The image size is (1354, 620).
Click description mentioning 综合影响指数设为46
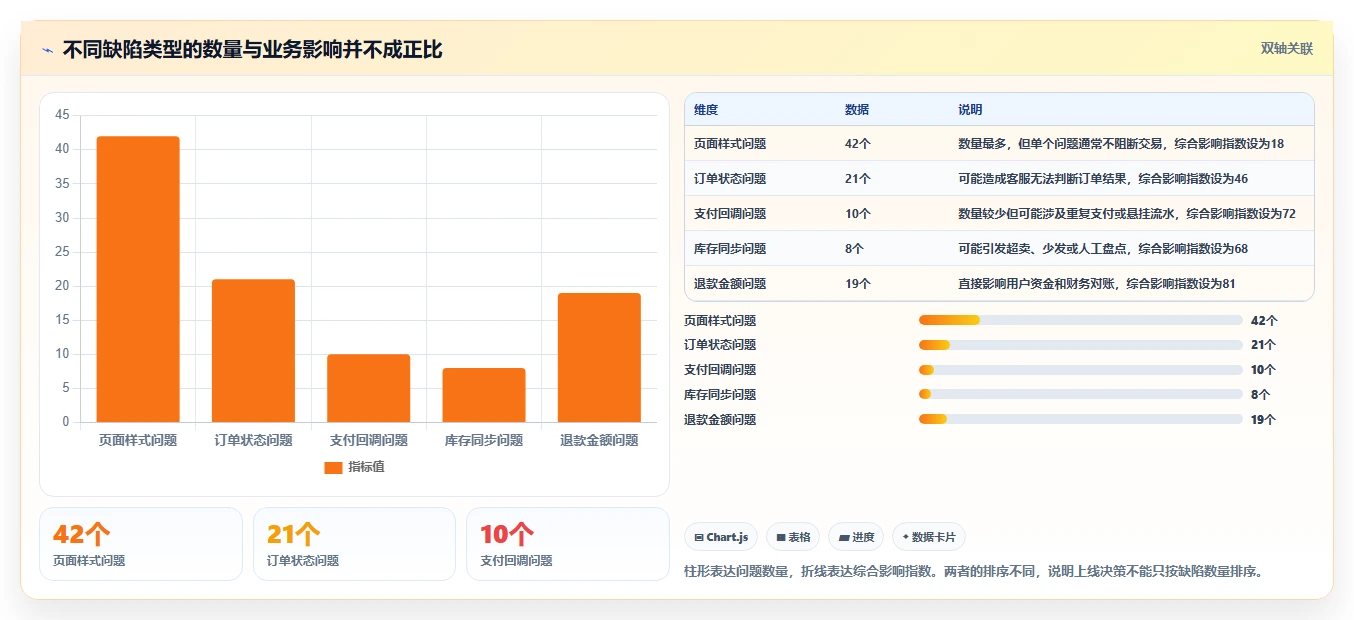point(1103,179)
